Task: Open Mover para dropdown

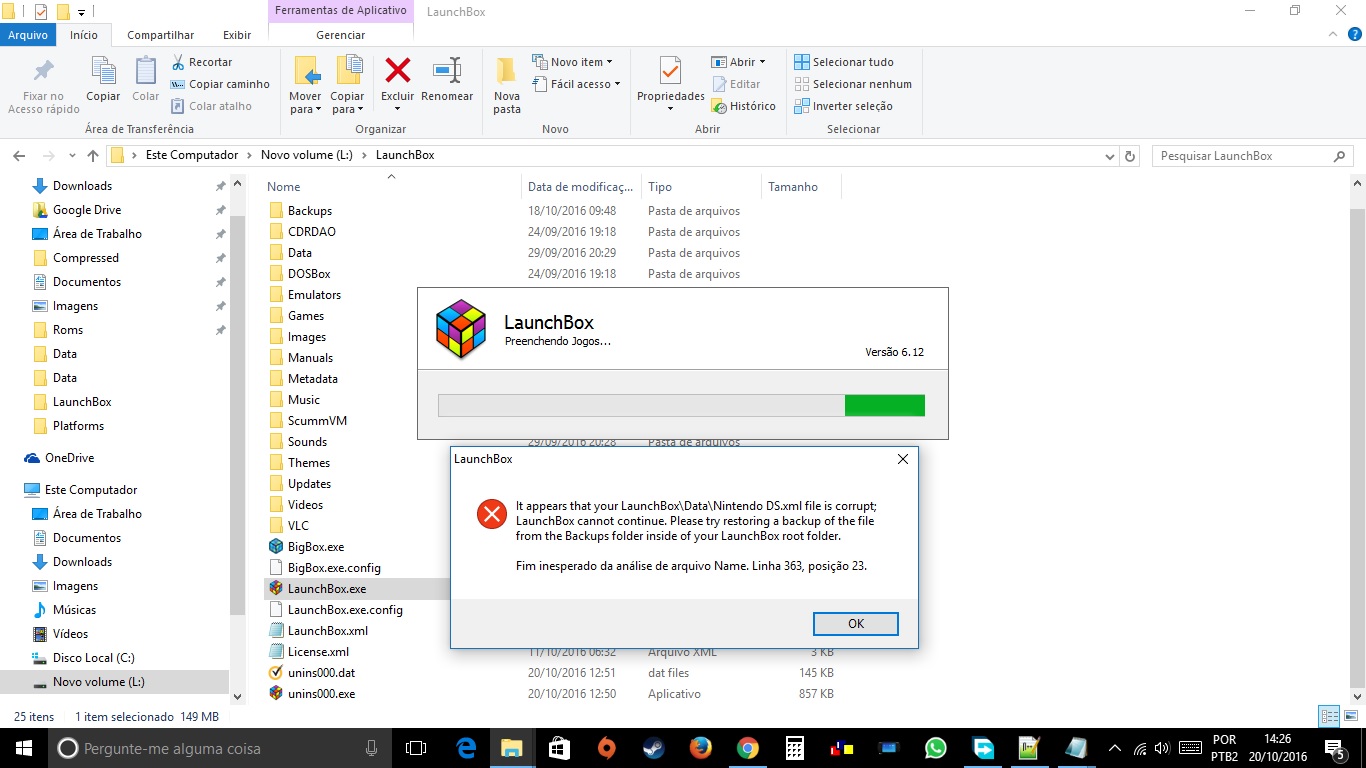Action: pos(306,103)
